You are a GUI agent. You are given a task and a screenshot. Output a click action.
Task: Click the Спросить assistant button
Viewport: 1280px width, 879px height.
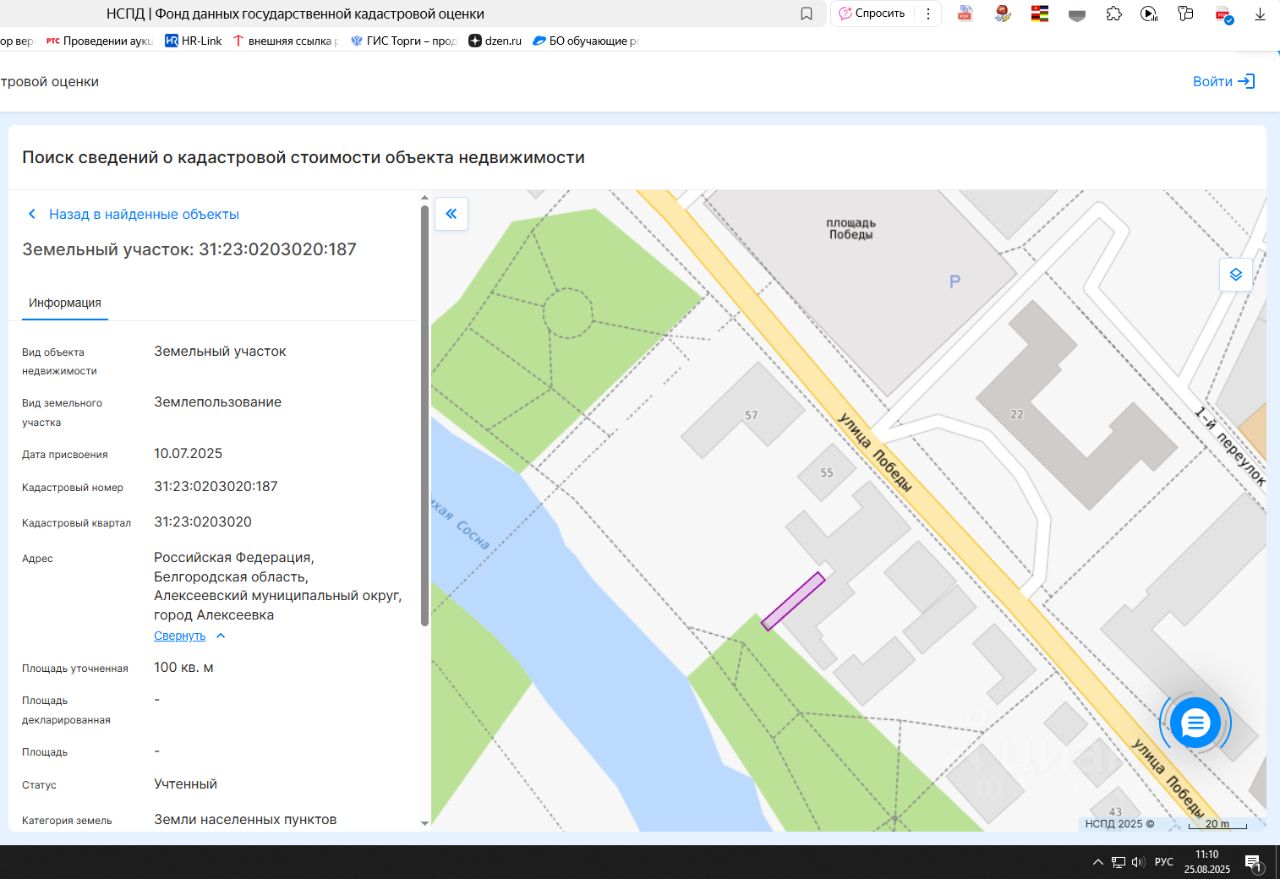(872, 14)
